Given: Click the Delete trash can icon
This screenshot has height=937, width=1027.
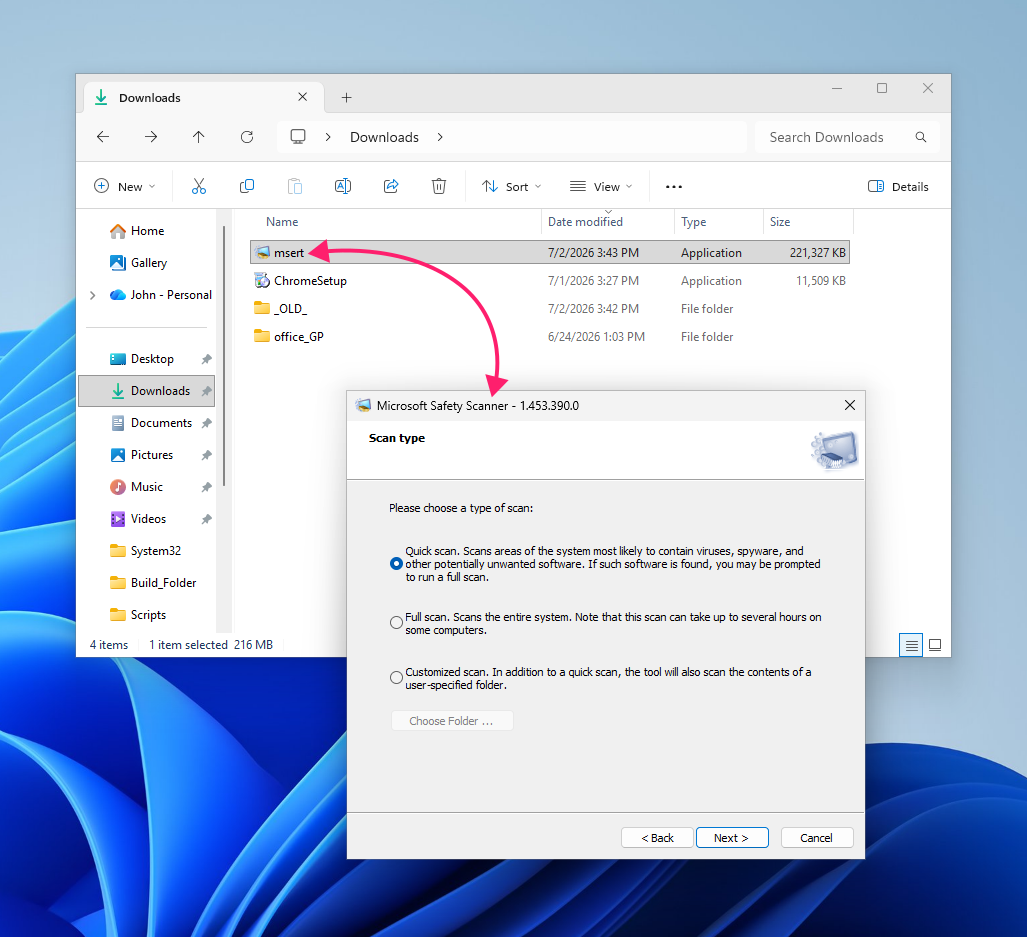Looking at the screenshot, I should 439,187.
